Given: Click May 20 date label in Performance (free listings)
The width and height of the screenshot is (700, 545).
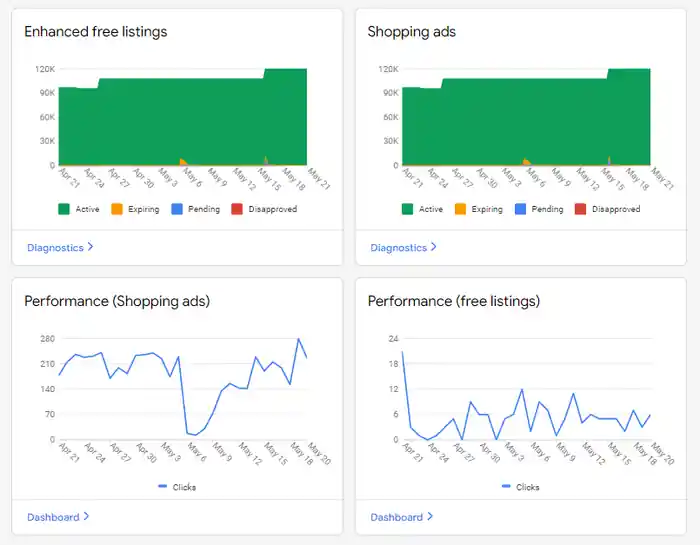Looking at the screenshot, I should (x=662, y=453).
